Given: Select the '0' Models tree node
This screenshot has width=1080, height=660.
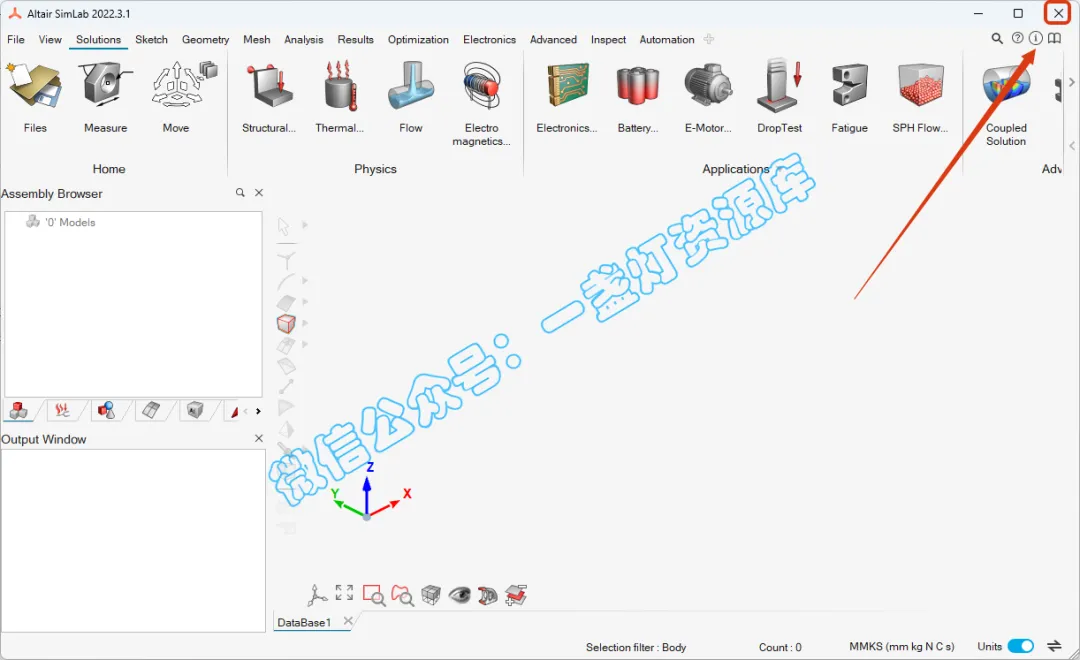Looking at the screenshot, I should (61, 222).
